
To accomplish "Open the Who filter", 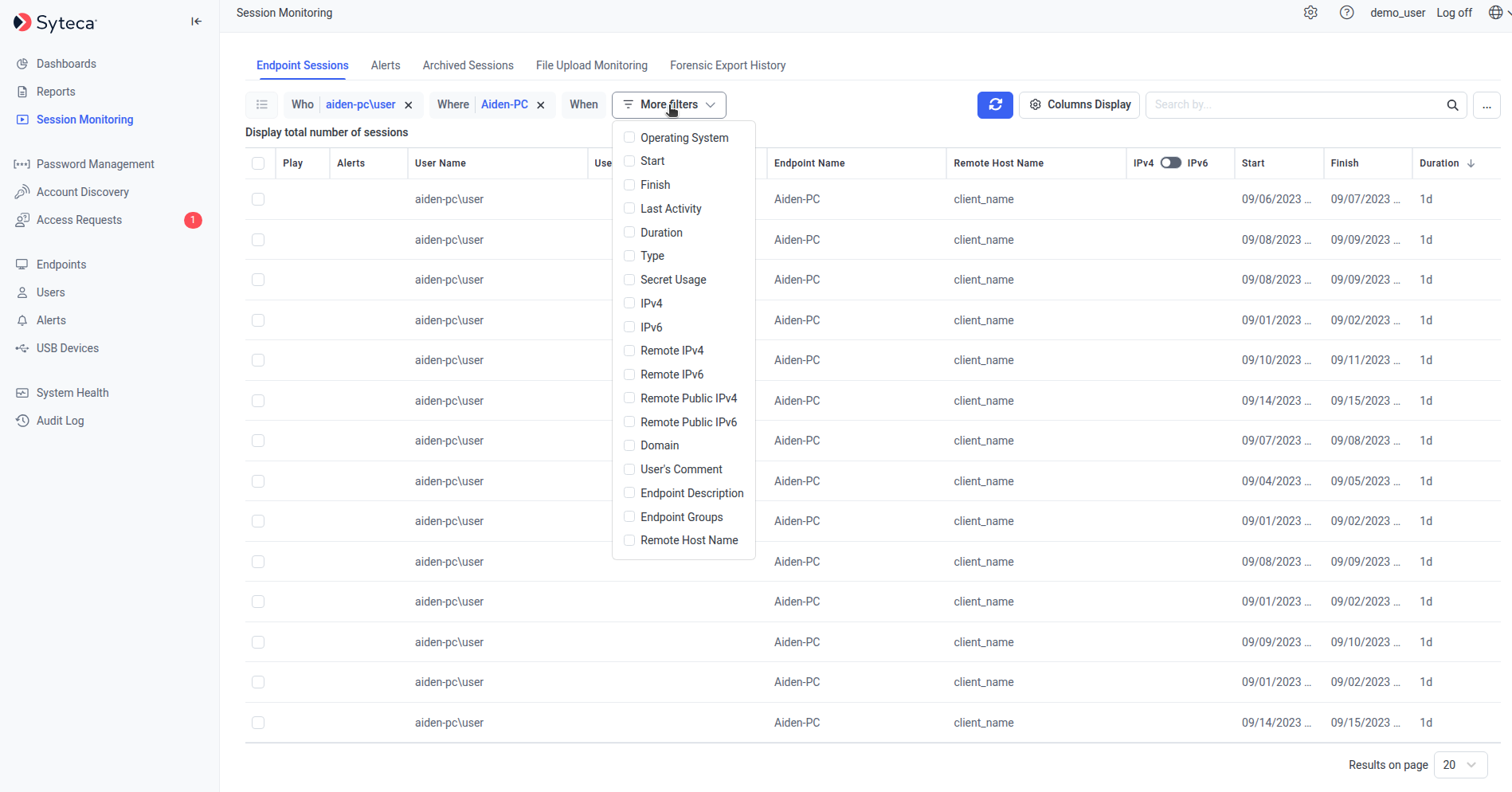I will click(303, 104).
